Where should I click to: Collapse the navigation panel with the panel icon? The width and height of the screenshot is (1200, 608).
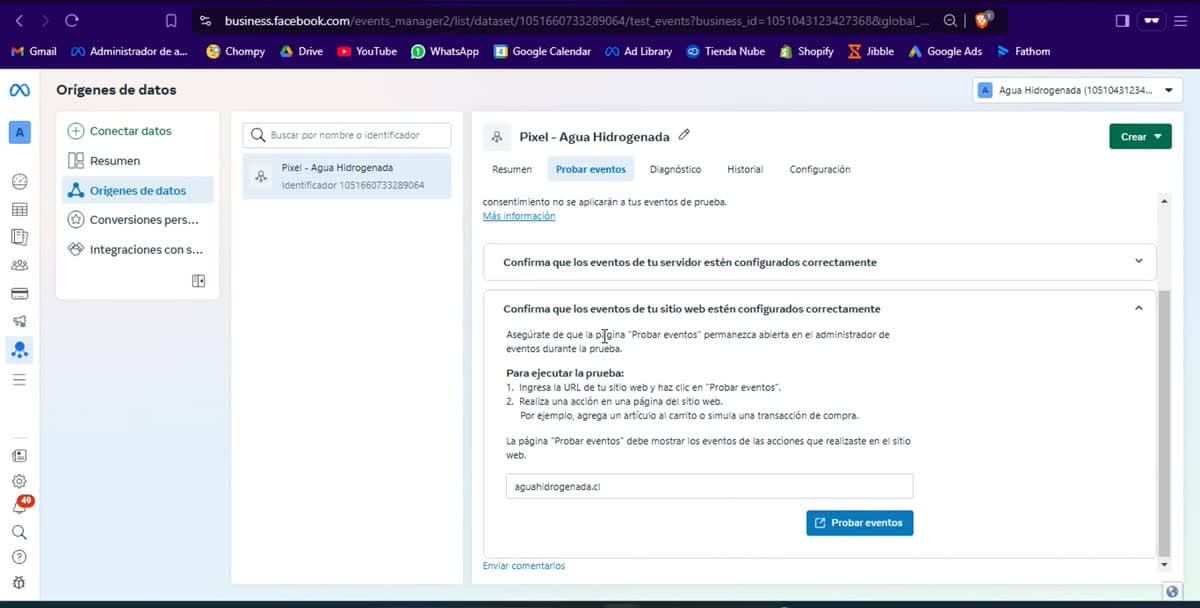[198, 281]
